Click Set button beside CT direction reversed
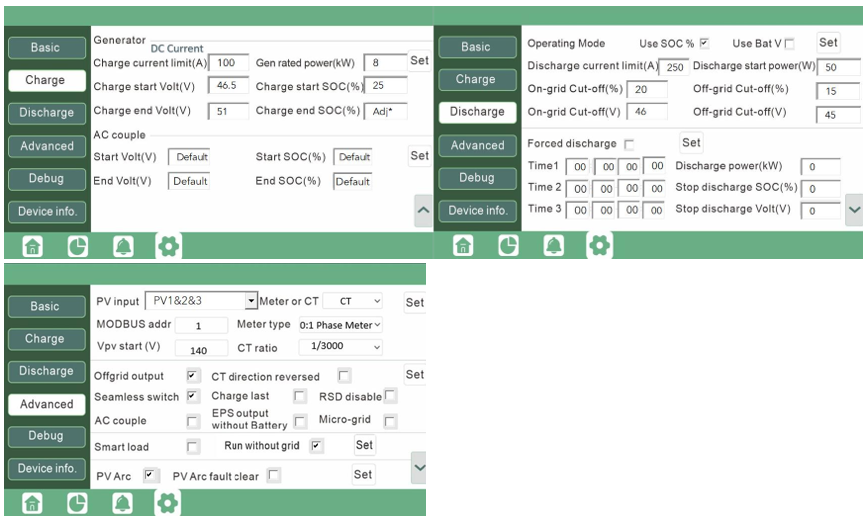The height and width of the screenshot is (520, 867). tap(415, 375)
